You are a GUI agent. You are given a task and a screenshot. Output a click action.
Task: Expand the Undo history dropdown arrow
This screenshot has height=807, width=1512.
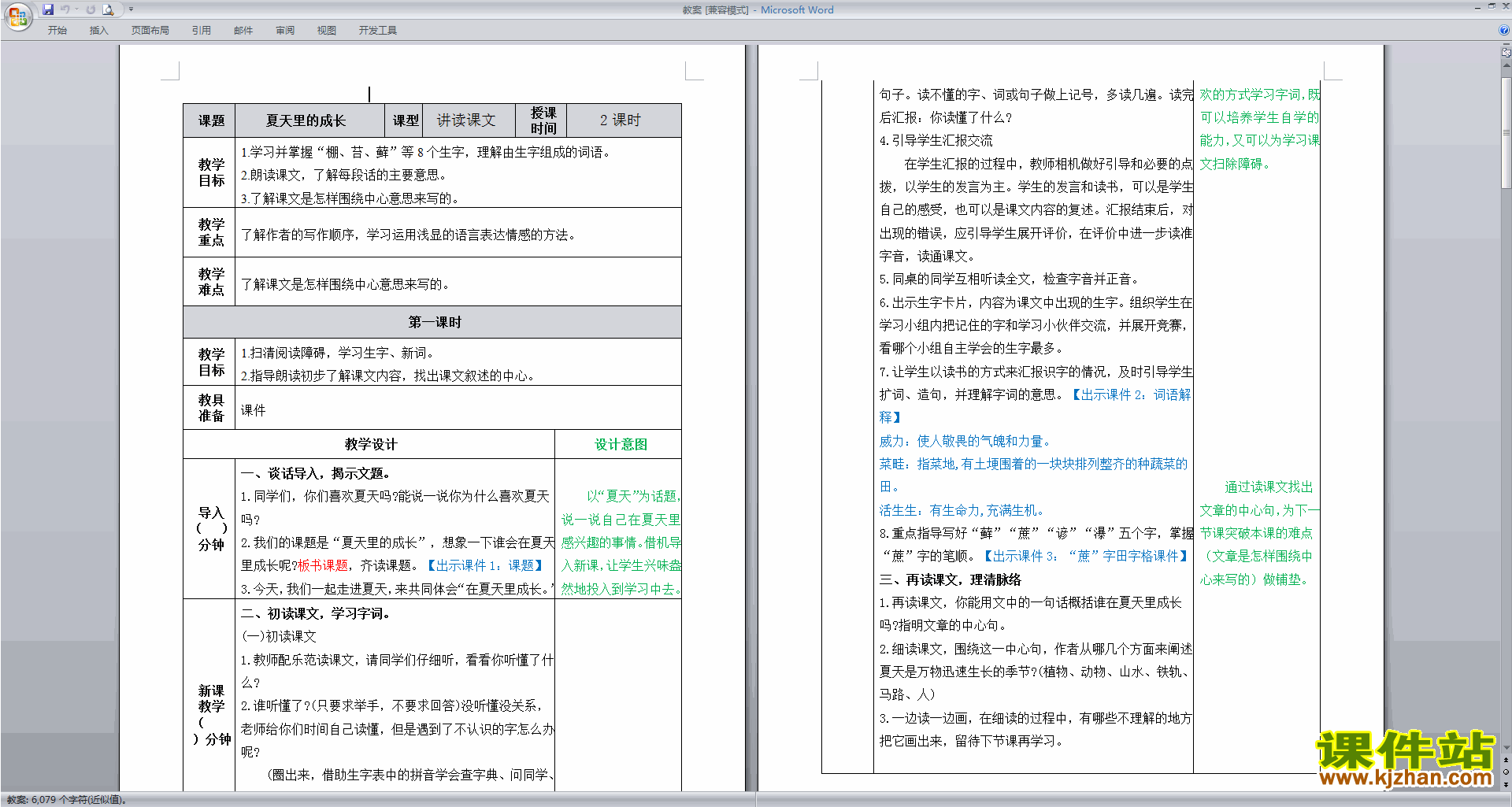click(76, 9)
